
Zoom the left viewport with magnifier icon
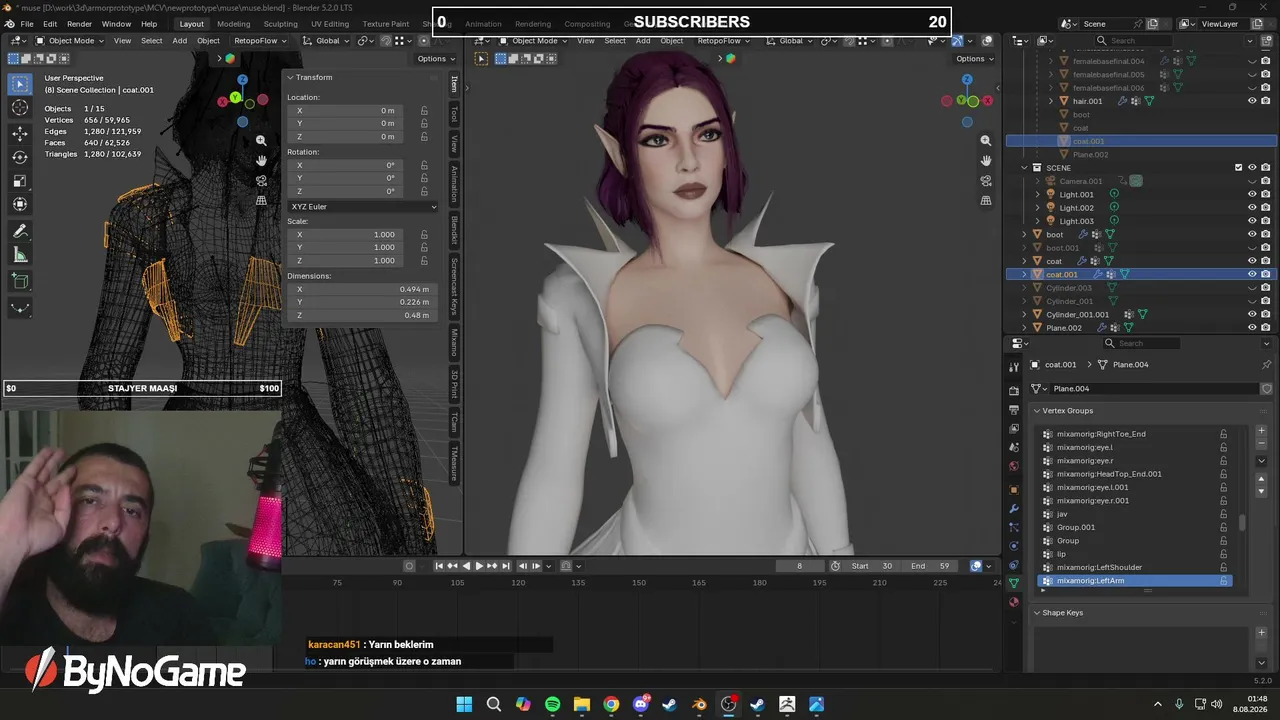point(261,141)
